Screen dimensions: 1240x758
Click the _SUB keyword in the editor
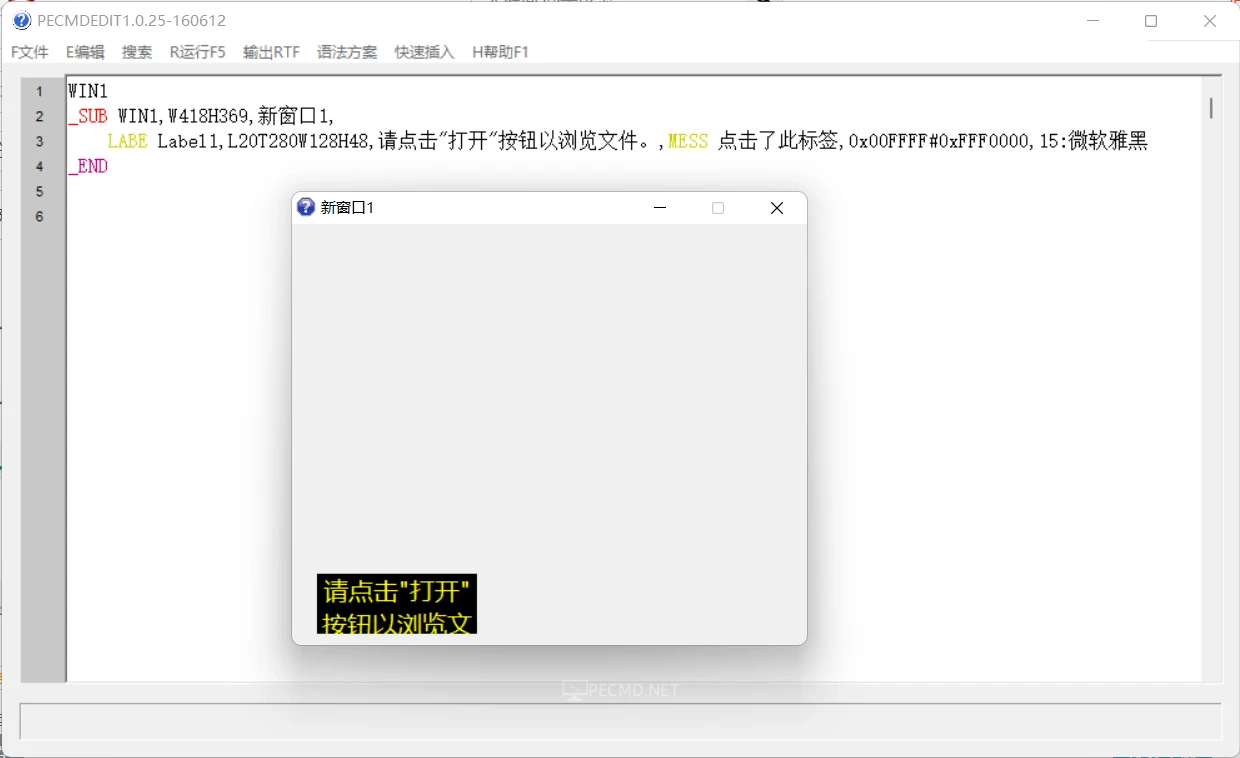(x=88, y=116)
